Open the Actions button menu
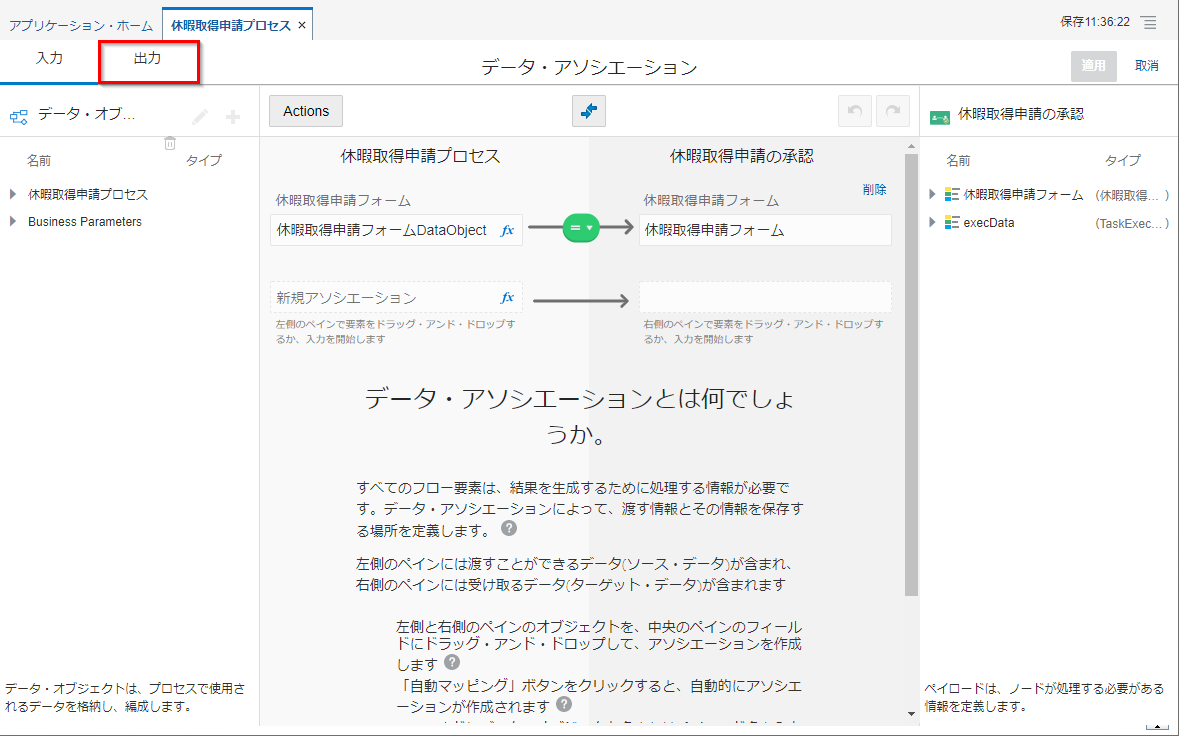The image size is (1179, 736). pos(306,111)
